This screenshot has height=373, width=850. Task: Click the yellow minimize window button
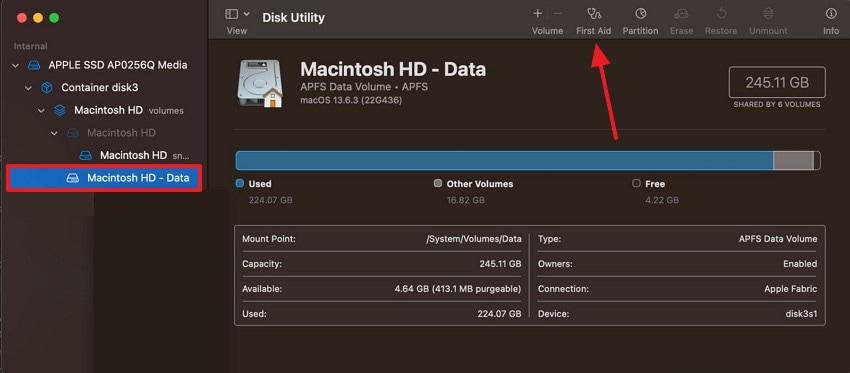point(38,18)
